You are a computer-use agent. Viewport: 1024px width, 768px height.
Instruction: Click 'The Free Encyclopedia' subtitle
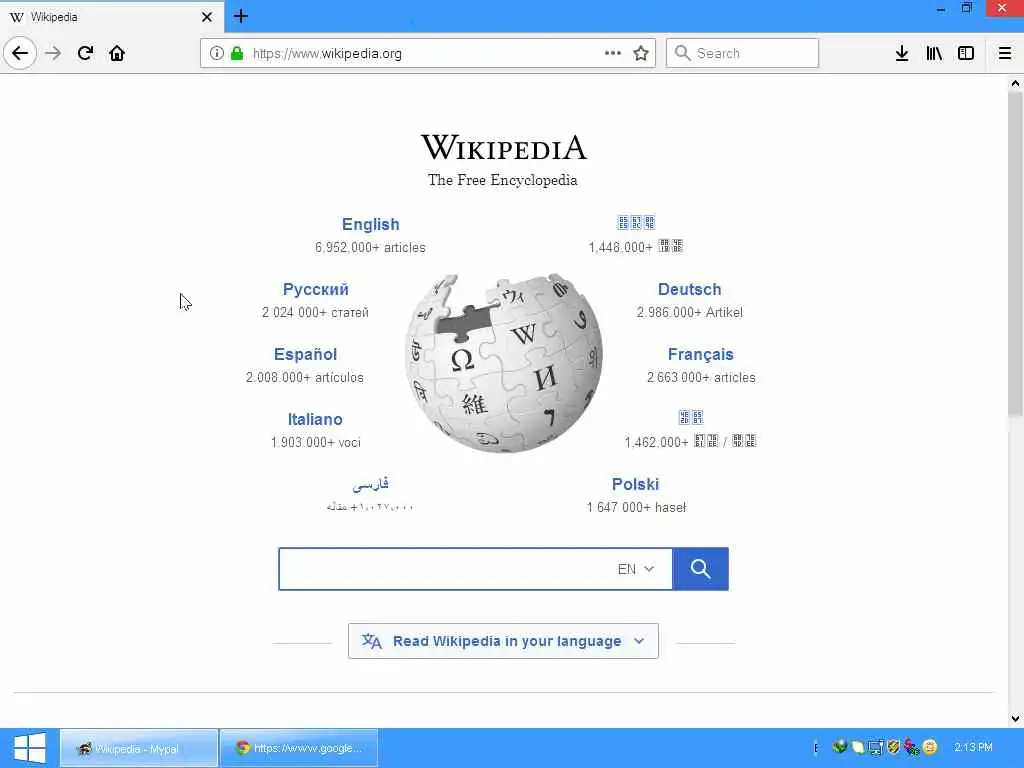503,180
